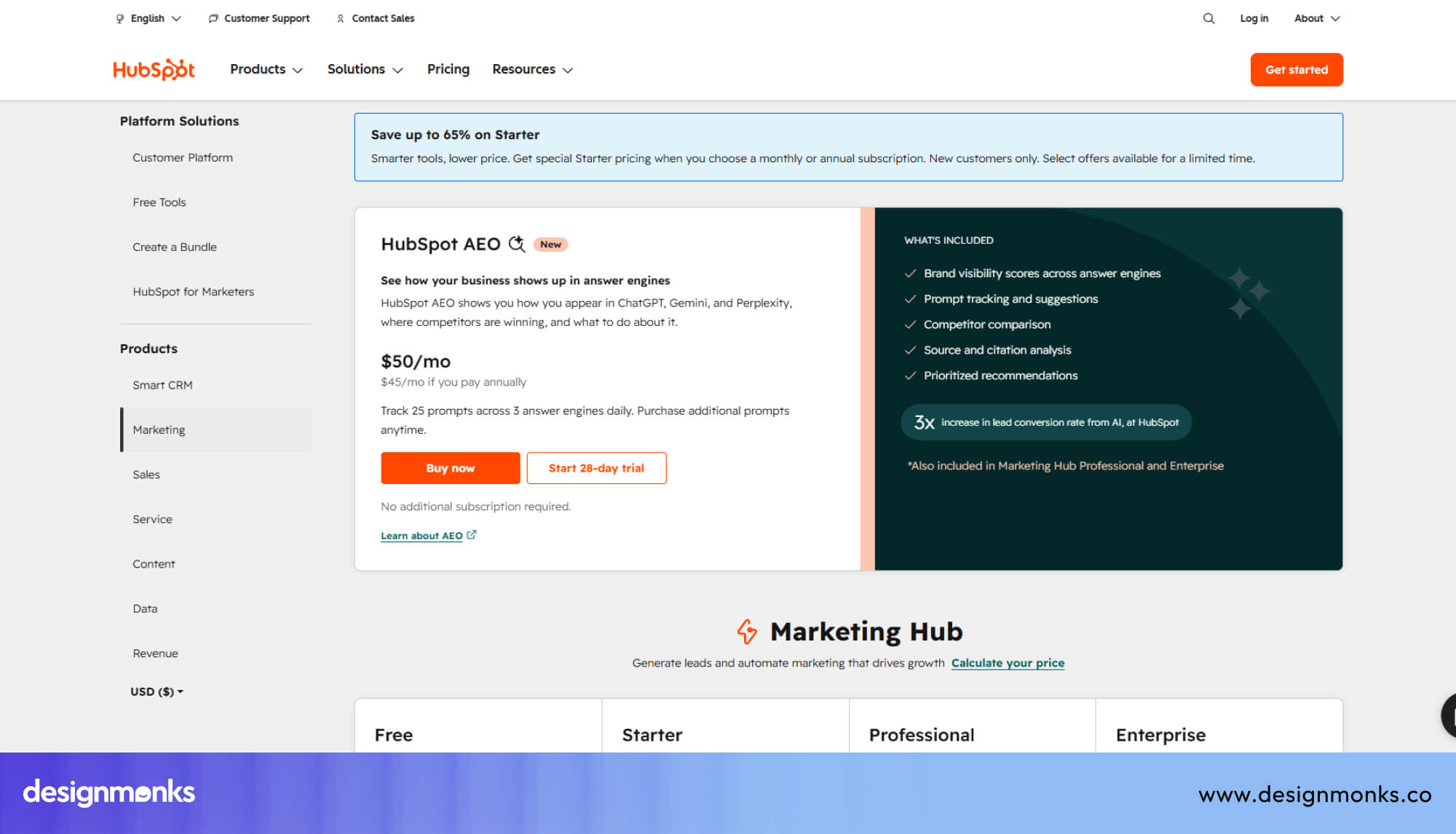
Task: Click the New badge beside HubSpot AEO
Action: pyautogui.click(x=550, y=245)
